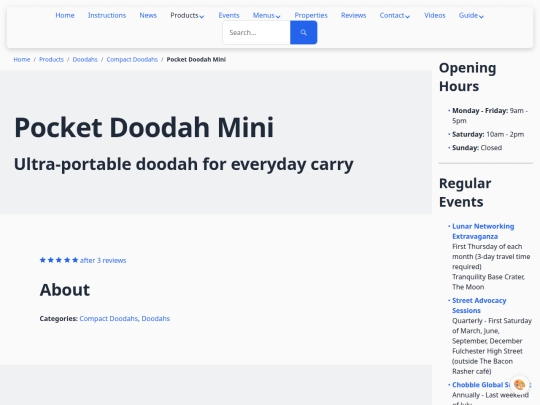The height and width of the screenshot is (405, 540).
Task: Open the Compact Doodahs category link
Action: click(x=108, y=319)
